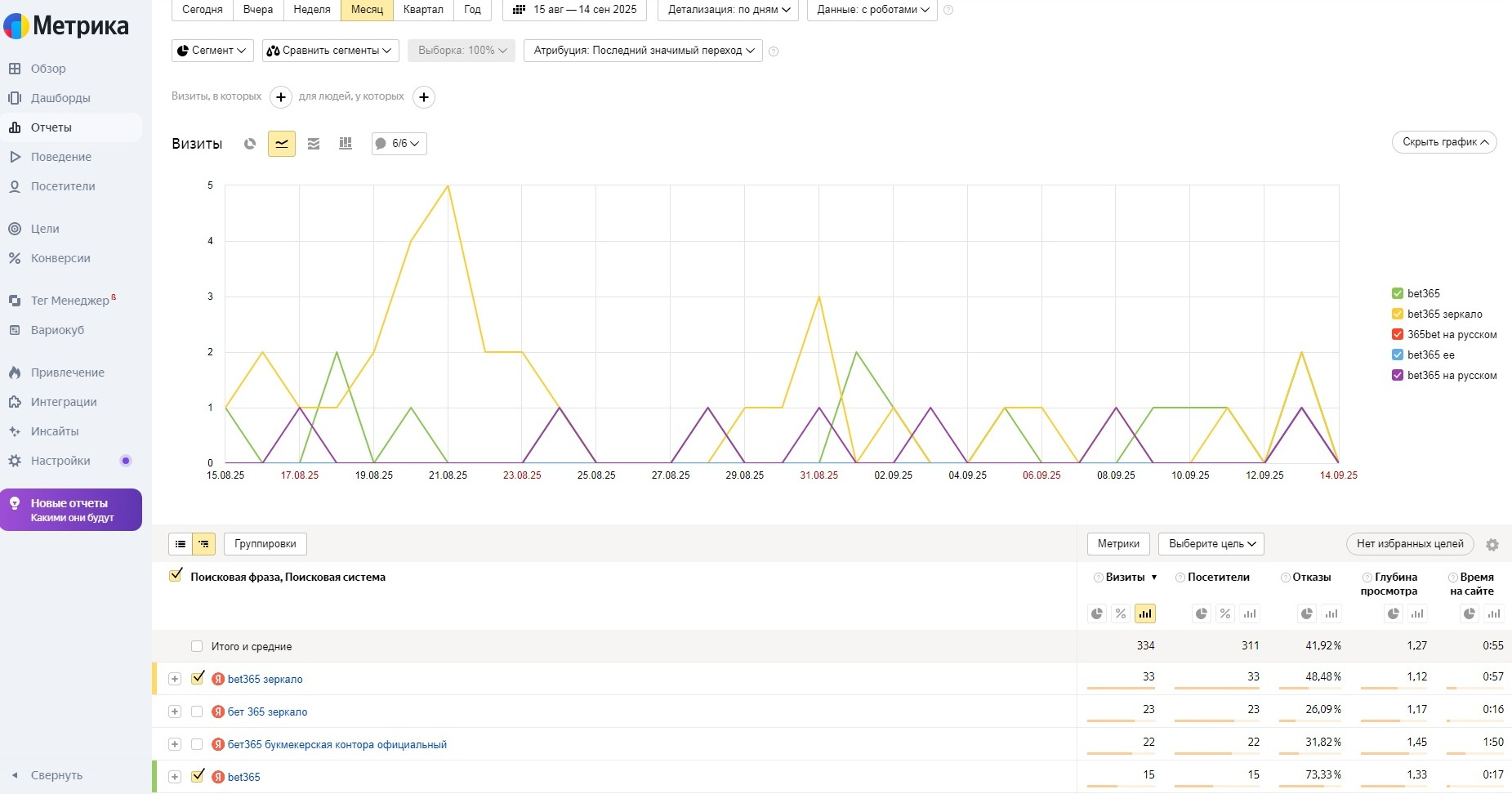Hide chart with Скрыть график
The height and width of the screenshot is (794, 1512).
pos(1444,142)
